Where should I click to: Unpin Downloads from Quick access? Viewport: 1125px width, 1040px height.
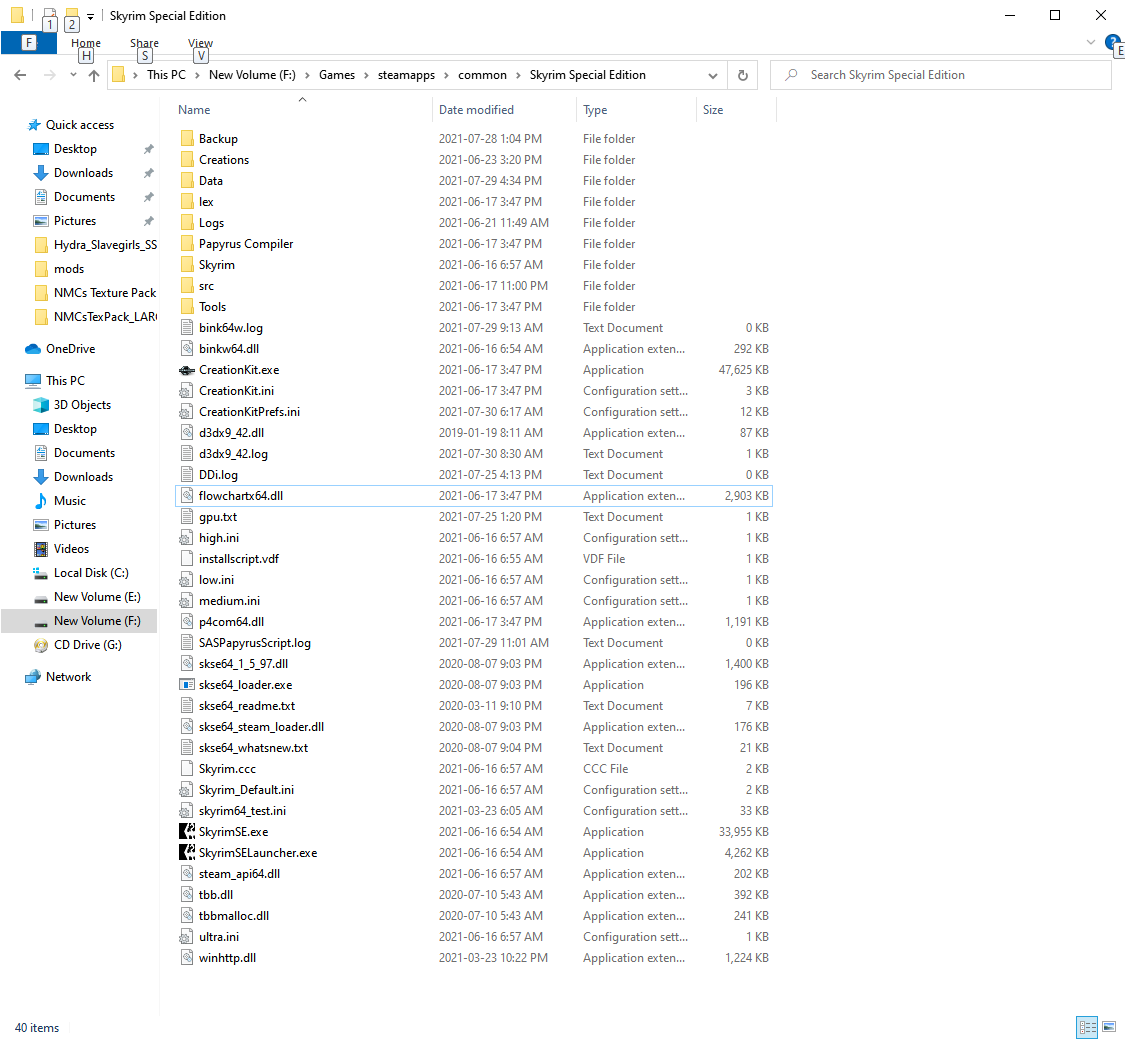(149, 173)
